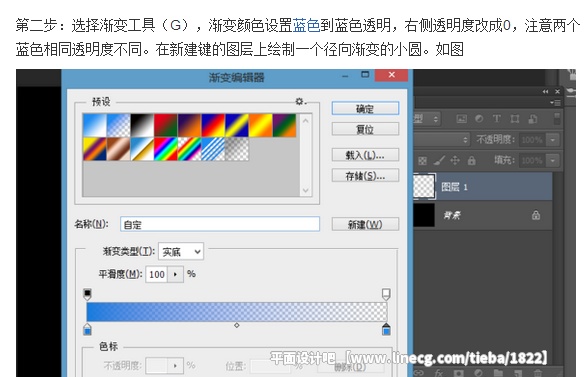Pick the blue-yellow-blue gradient preset
The image size is (588, 377).
click(x=237, y=125)
